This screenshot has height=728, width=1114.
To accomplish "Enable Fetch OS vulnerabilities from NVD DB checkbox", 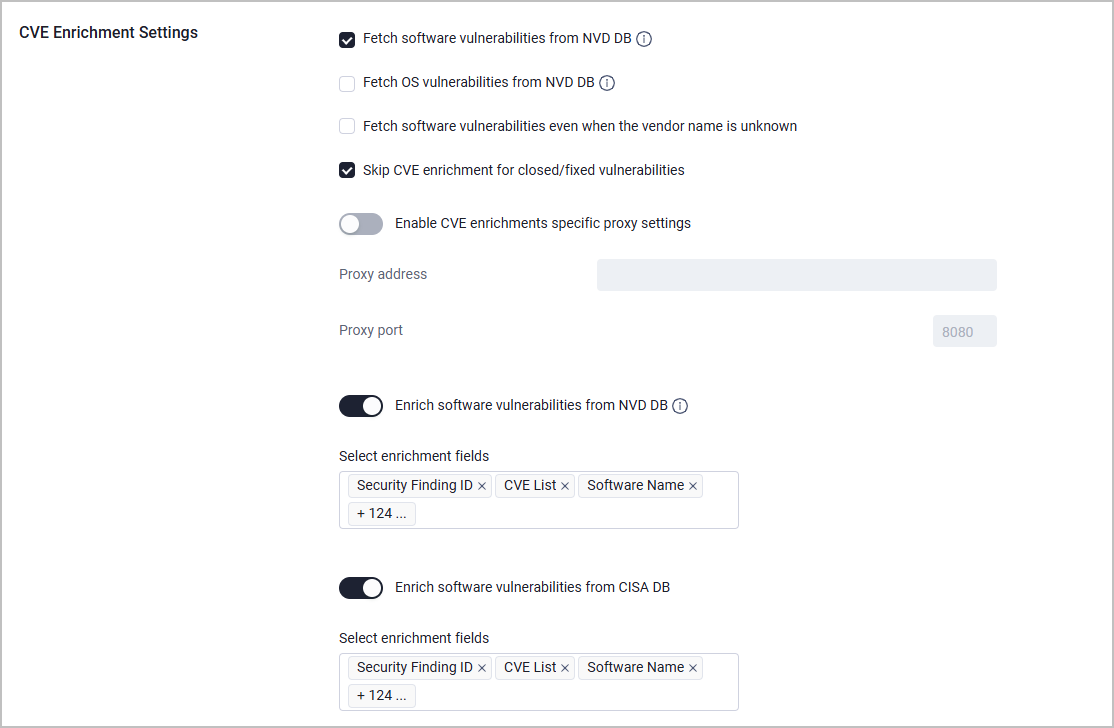I will pyautogui.click(x=347, y=84).
